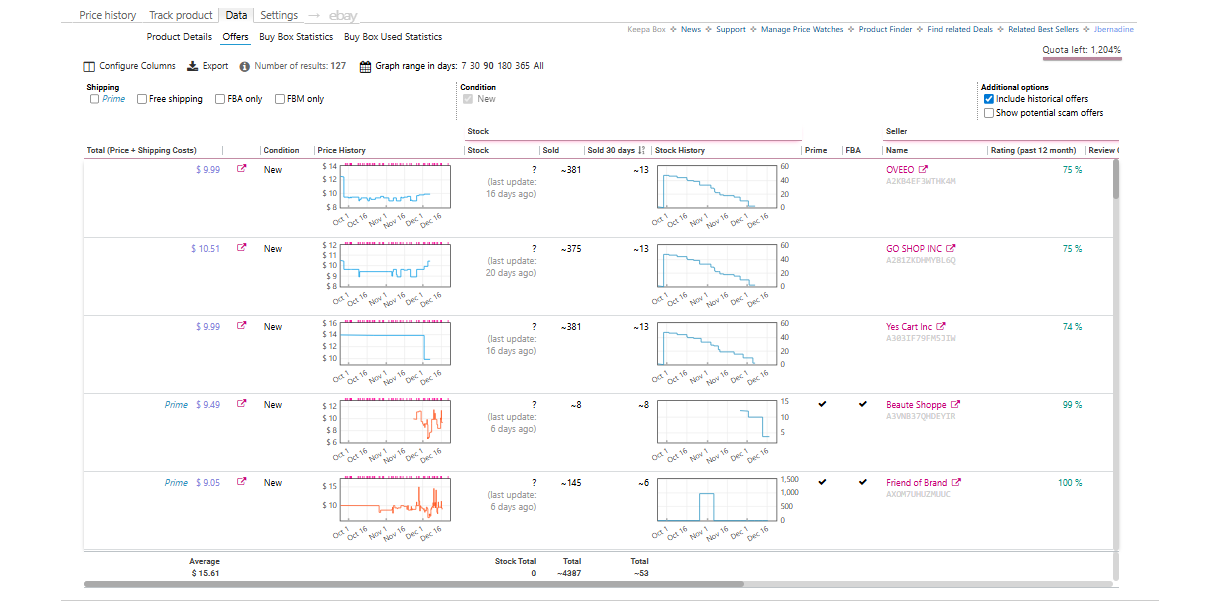Screen dimensions: 1218x602
Task: Click the Manage Price Watches link
Action: (x=802, y=30)
